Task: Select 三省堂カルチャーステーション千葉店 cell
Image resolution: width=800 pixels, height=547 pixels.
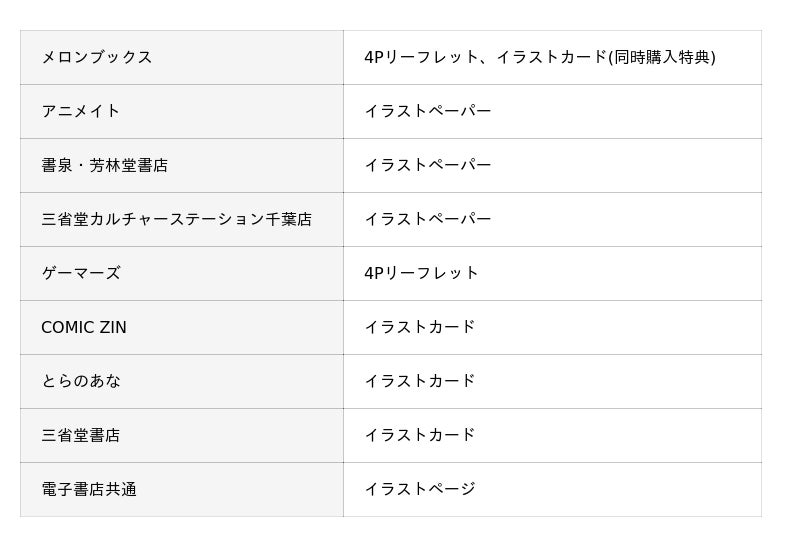Action: click(x=177, y=219)
